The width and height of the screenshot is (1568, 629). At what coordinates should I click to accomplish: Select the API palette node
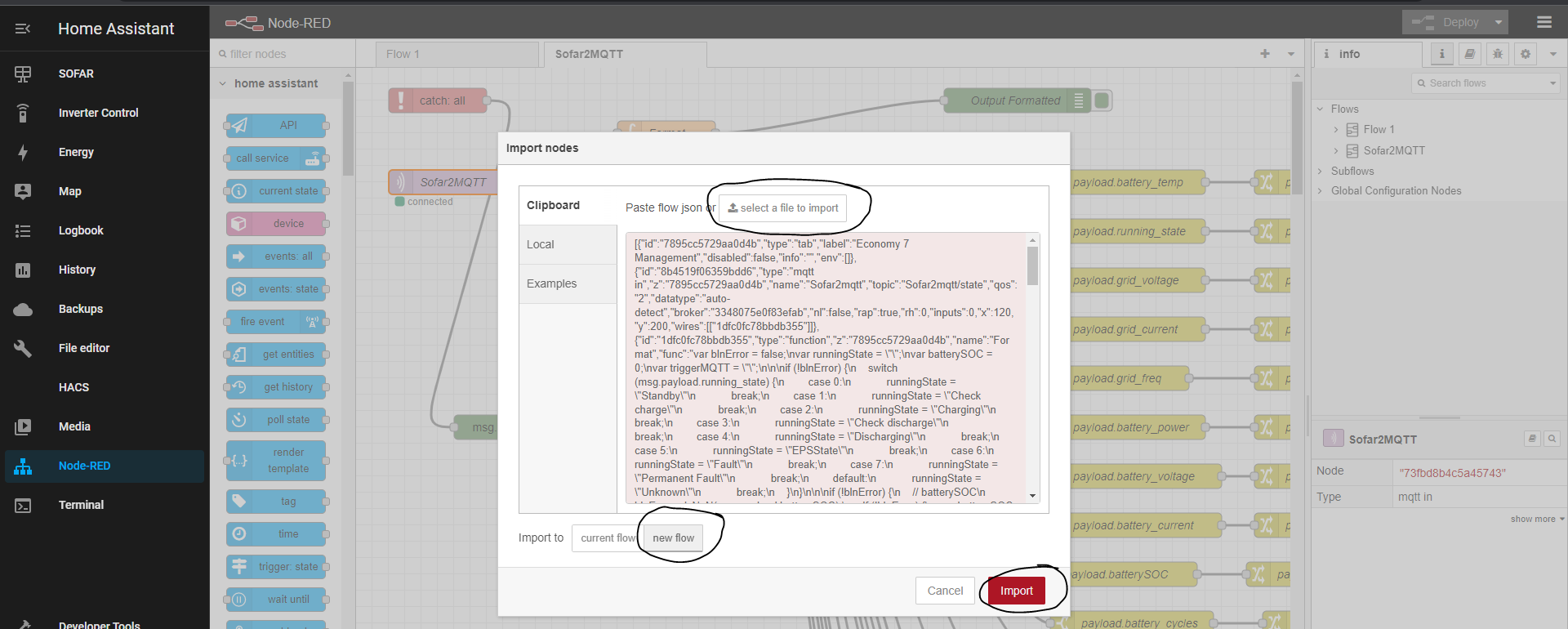coord(276,125)
